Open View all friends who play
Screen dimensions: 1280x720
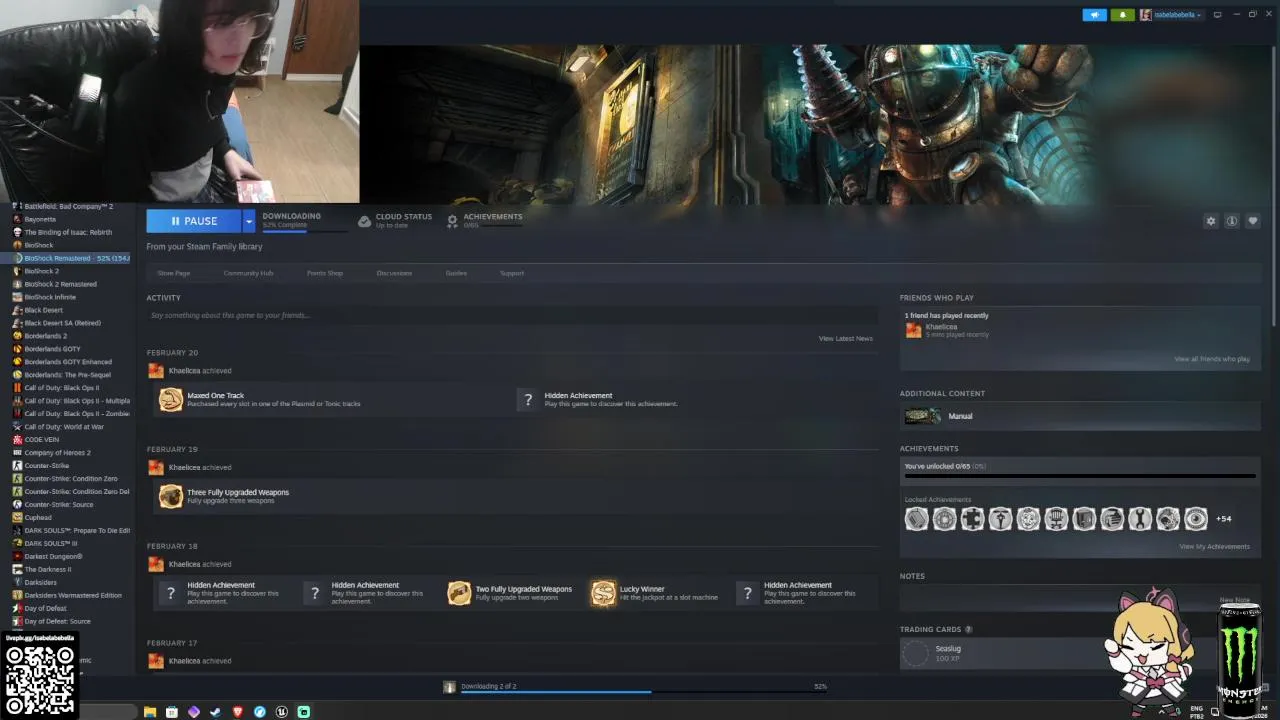click(x=1212, y=359)
